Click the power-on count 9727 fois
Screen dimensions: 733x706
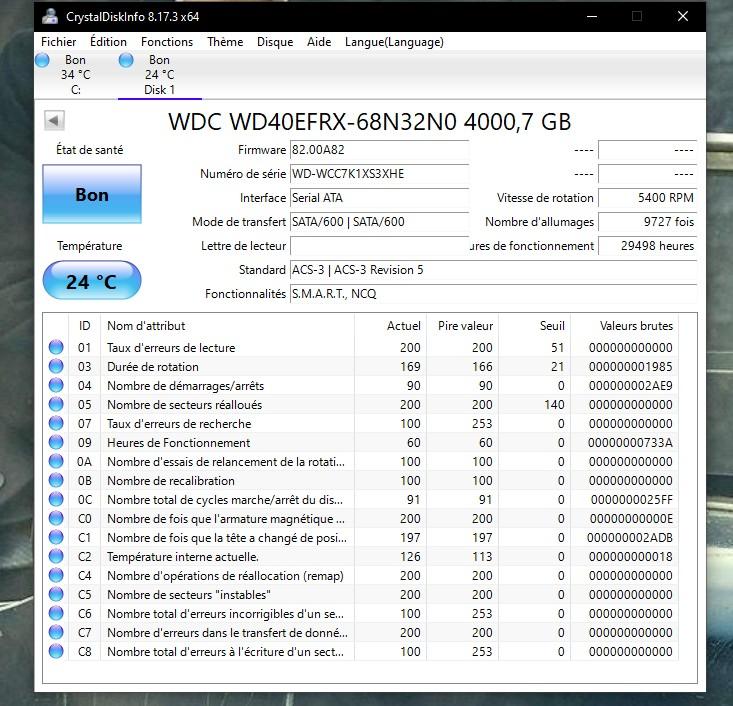pos(647,222)
